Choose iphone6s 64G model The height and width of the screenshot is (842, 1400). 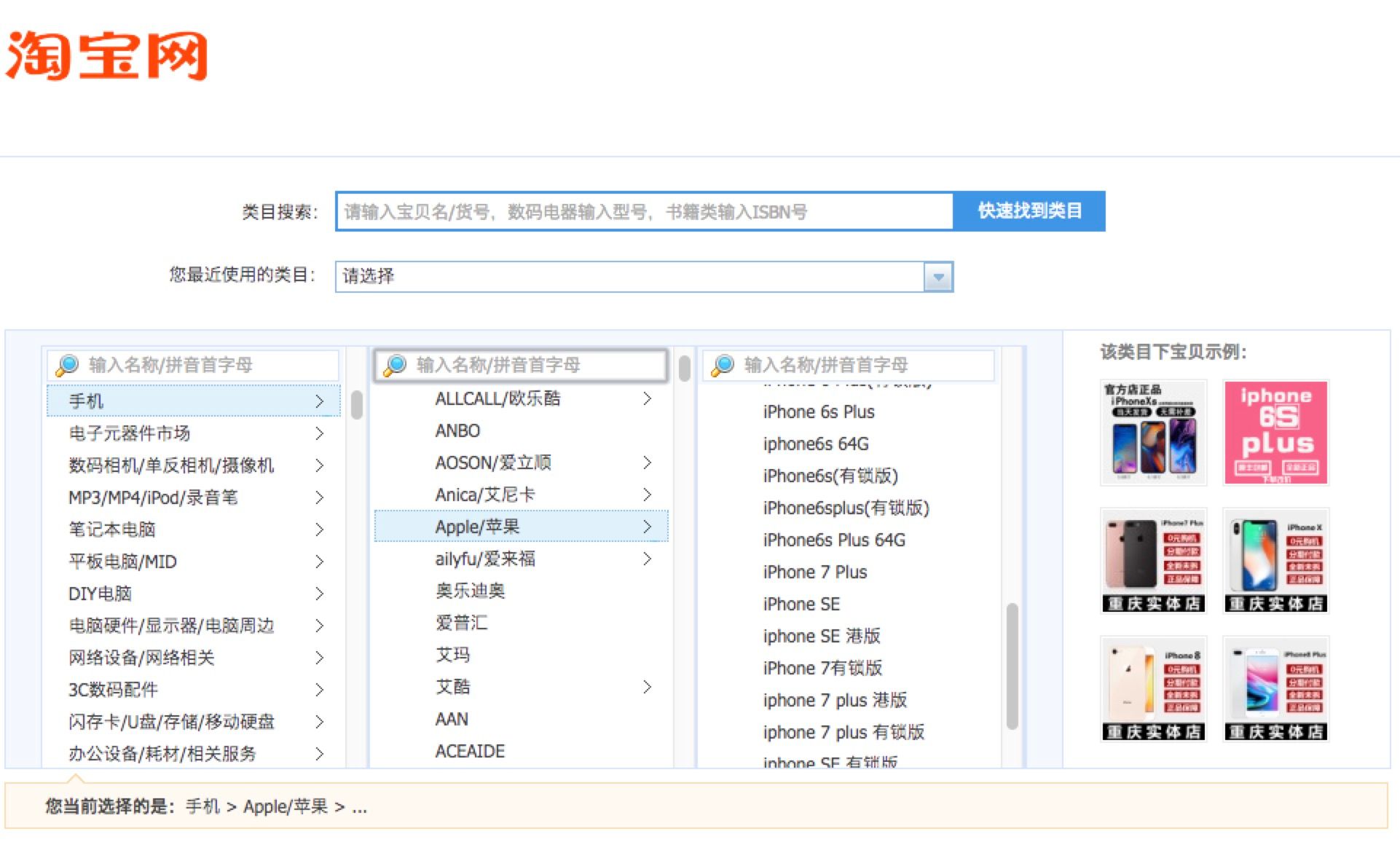coord(849,444)
